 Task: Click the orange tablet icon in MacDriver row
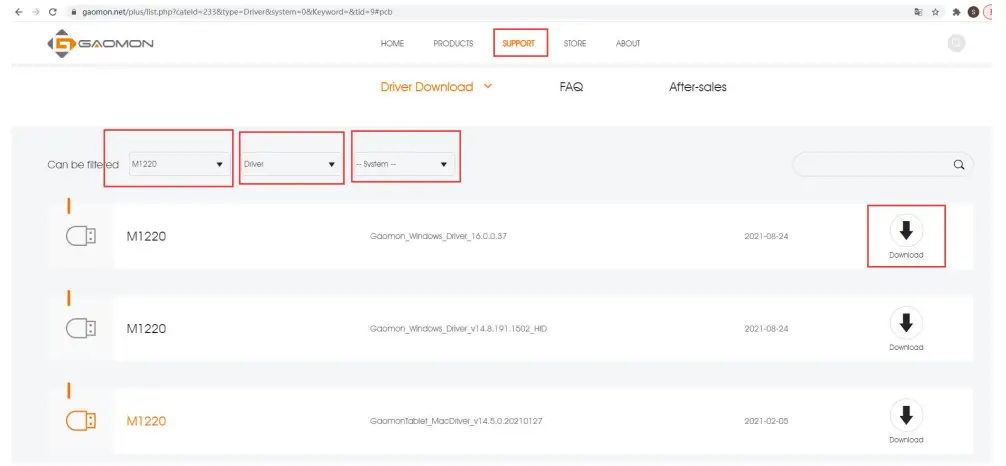coord(81,421)
